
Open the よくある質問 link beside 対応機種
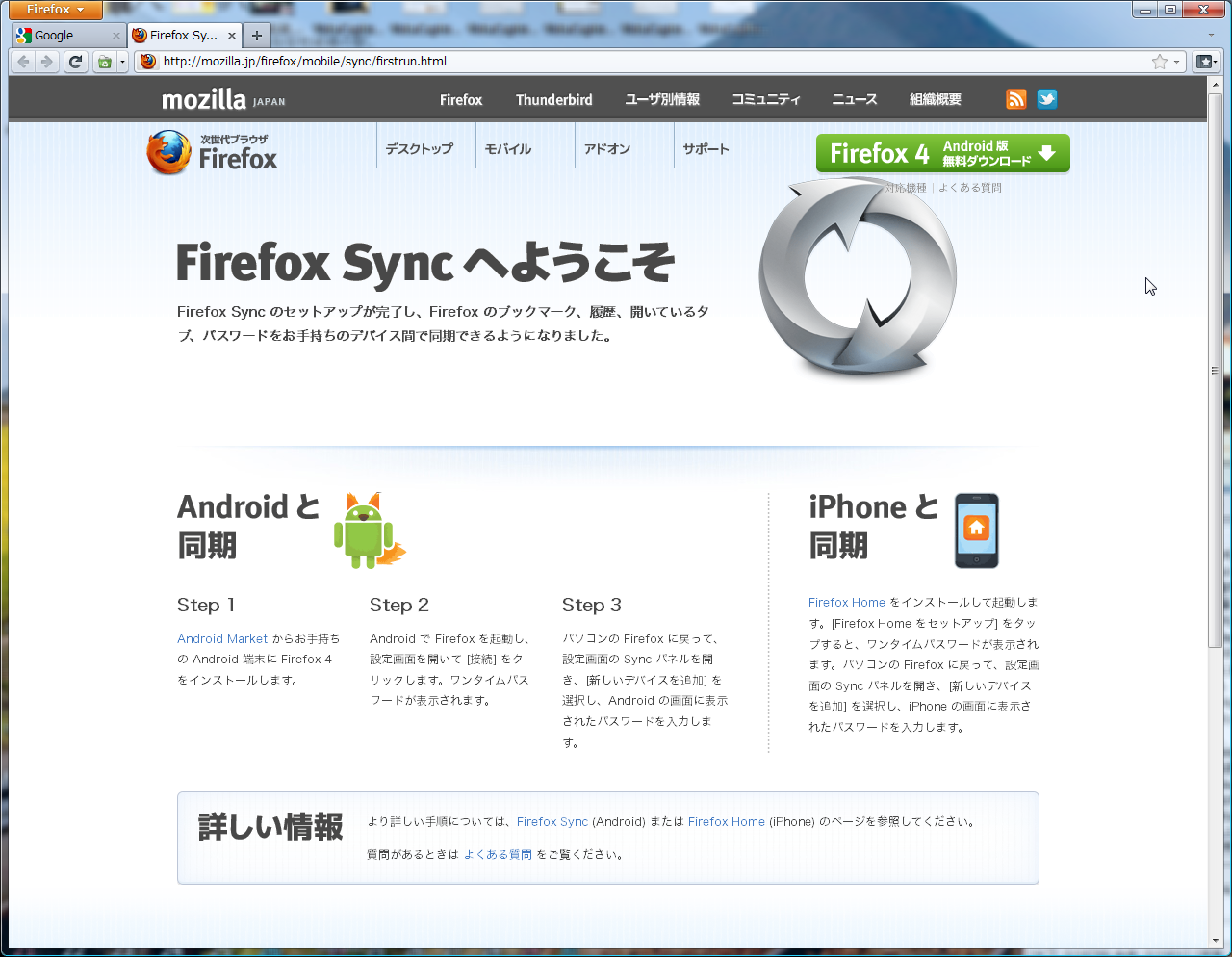(970, 188)
